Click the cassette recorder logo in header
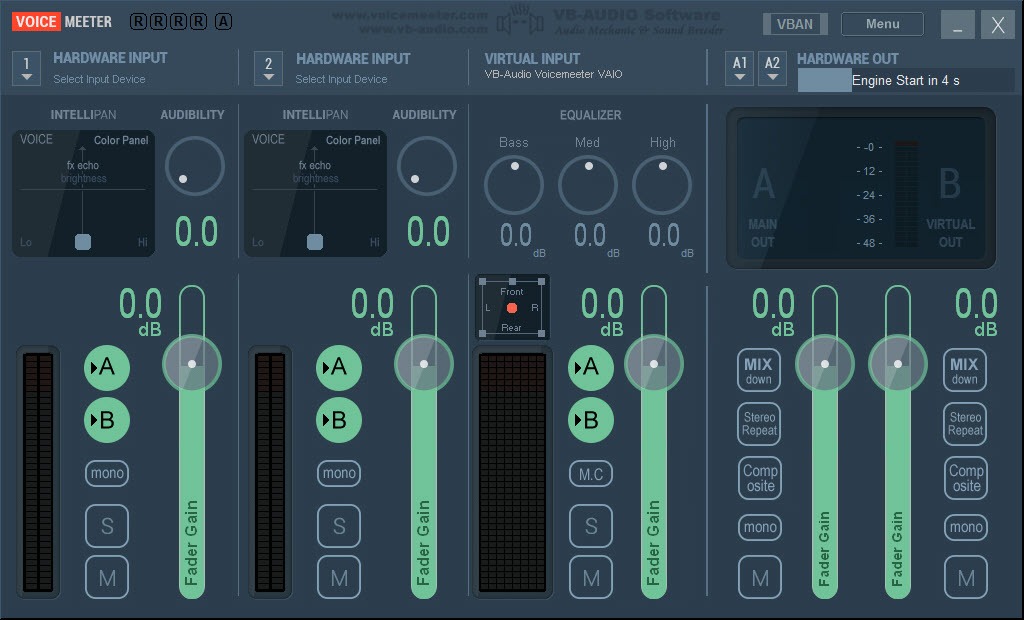This screenshot has height=620, width=1024. click(513, 20)
